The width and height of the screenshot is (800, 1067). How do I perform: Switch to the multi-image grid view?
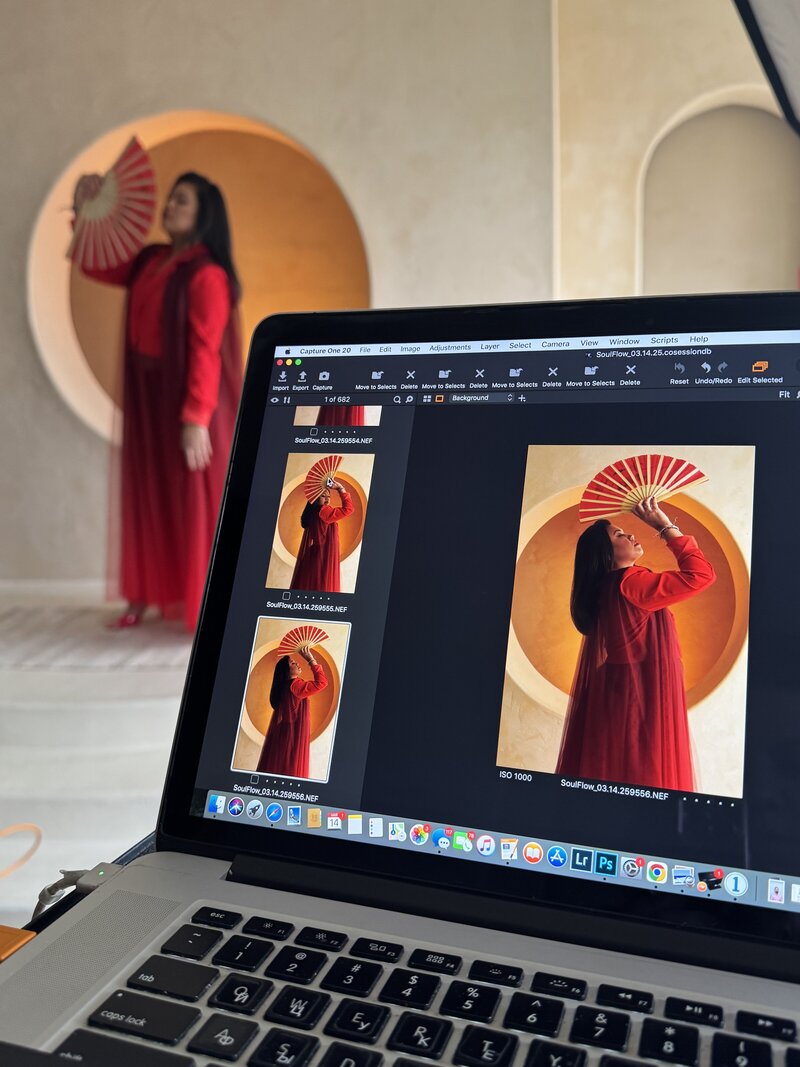click(427, 398)
